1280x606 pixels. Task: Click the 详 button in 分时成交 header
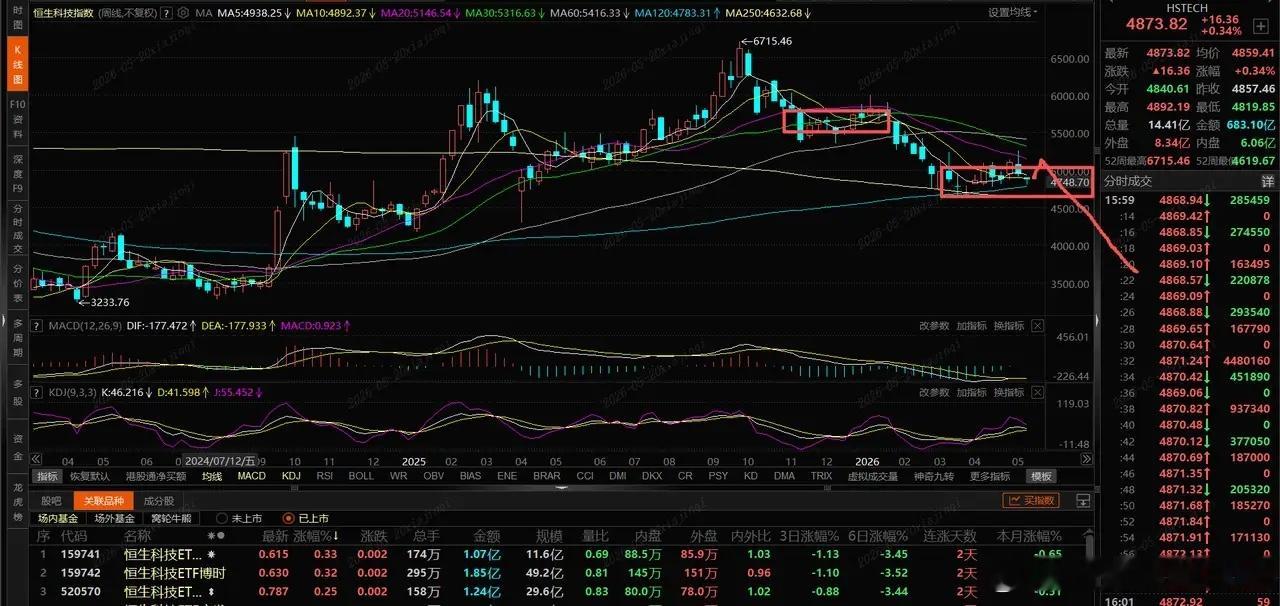coord(1267,181)
